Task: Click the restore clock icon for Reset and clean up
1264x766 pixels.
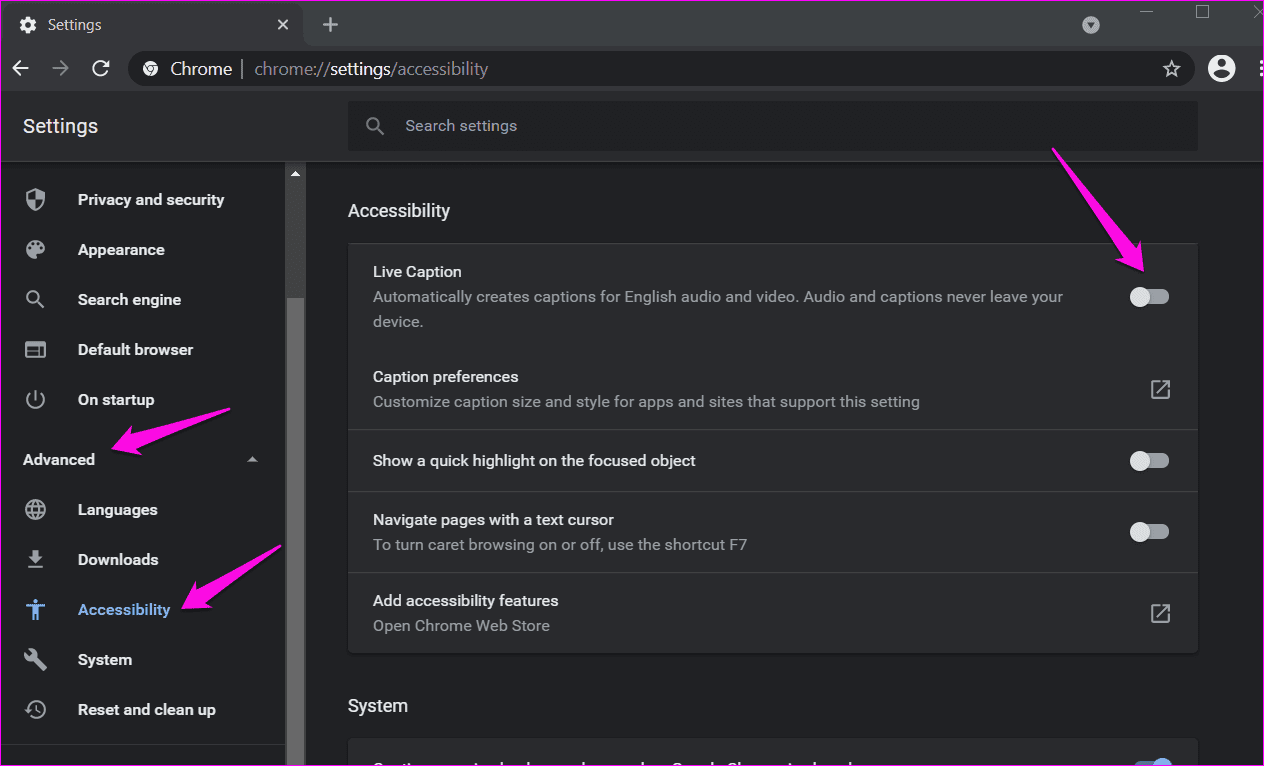Action: tap(35, 710)
